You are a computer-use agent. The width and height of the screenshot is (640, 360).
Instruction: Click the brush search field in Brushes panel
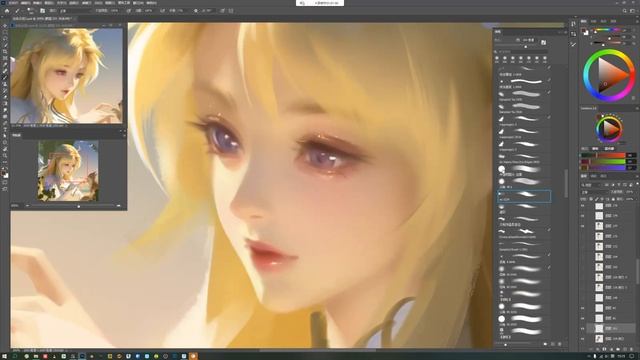(521, 52)
